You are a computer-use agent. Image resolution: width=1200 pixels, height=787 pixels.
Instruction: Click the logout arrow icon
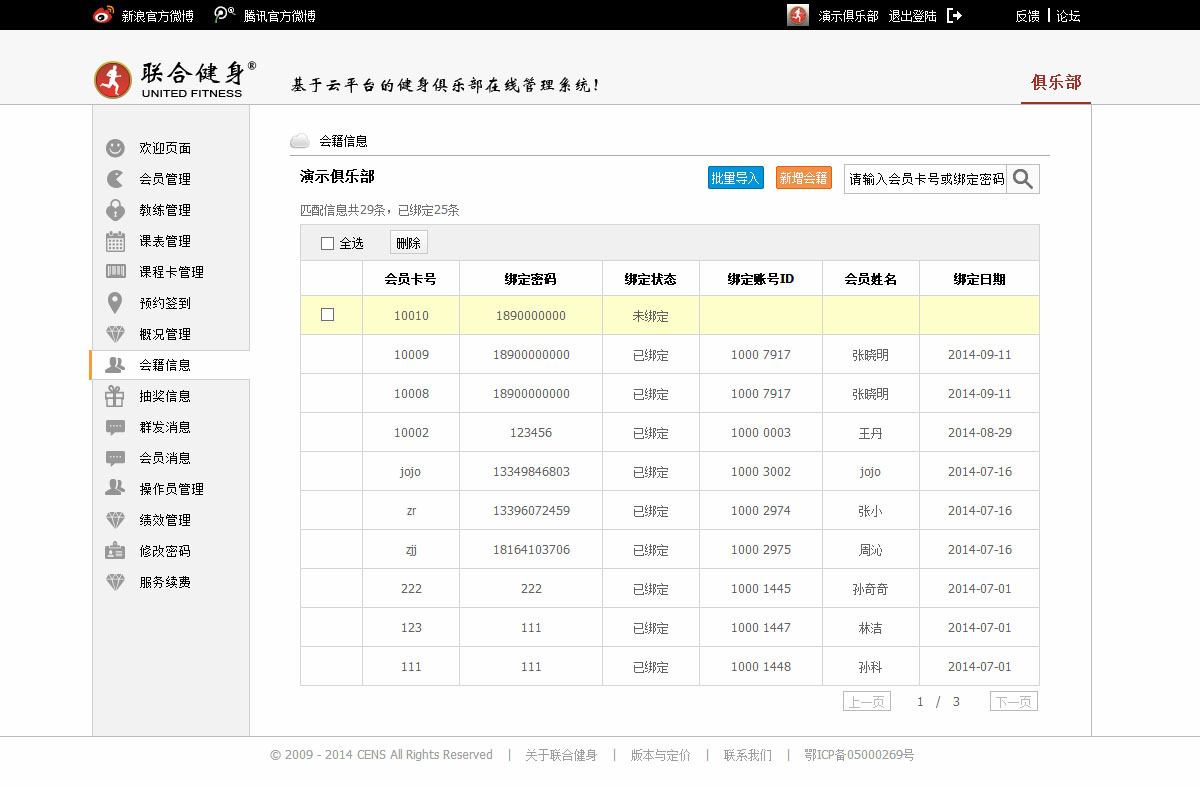954,16
